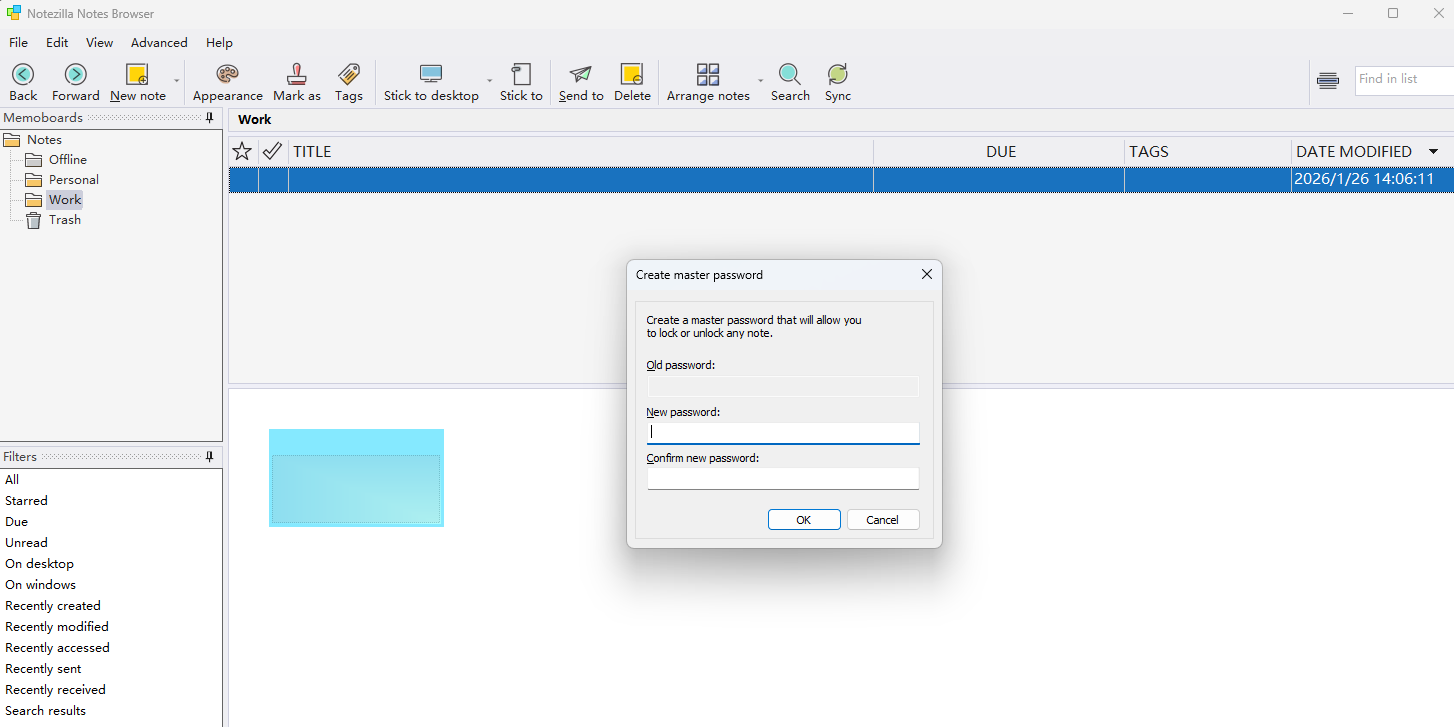Expand the Arrange notes dropdown arrow
This screenshot has height=727, width=1454.
click(x=760, y=81)
